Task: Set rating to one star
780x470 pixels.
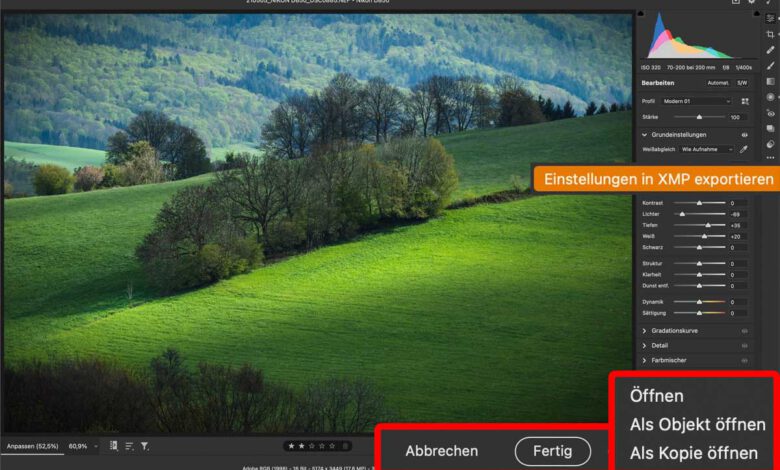Action: (292, 446)
